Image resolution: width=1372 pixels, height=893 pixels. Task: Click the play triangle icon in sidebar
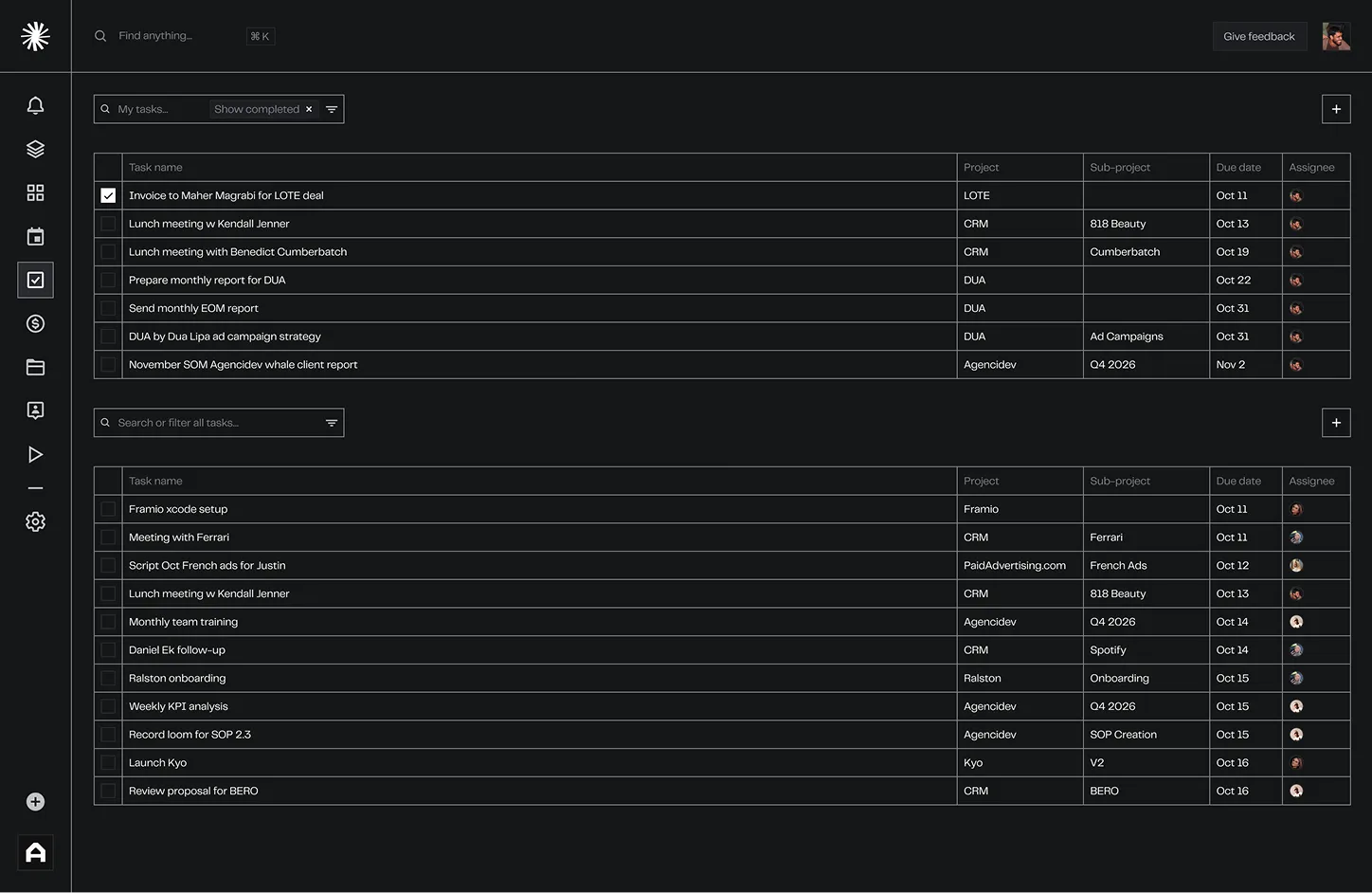35,454
